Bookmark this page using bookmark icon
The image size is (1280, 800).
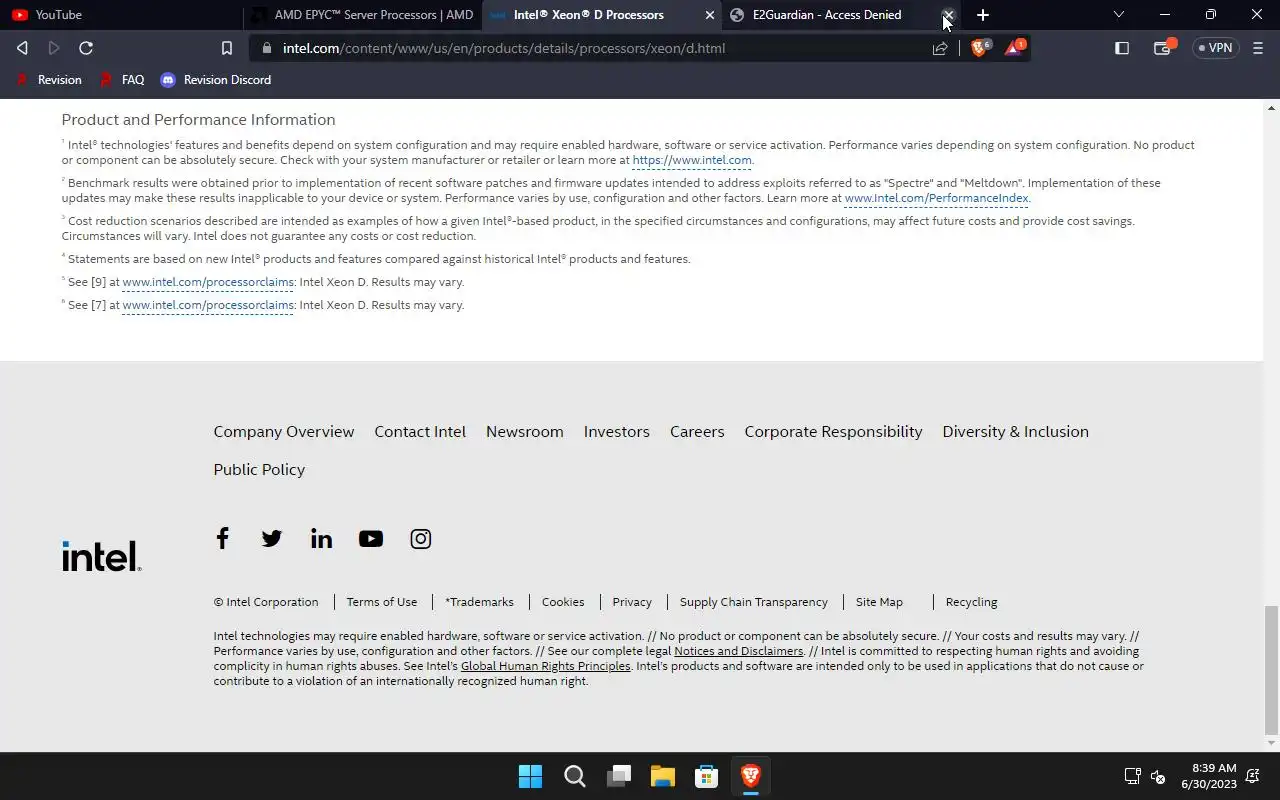pyautogui.click(x=227, y=48)
